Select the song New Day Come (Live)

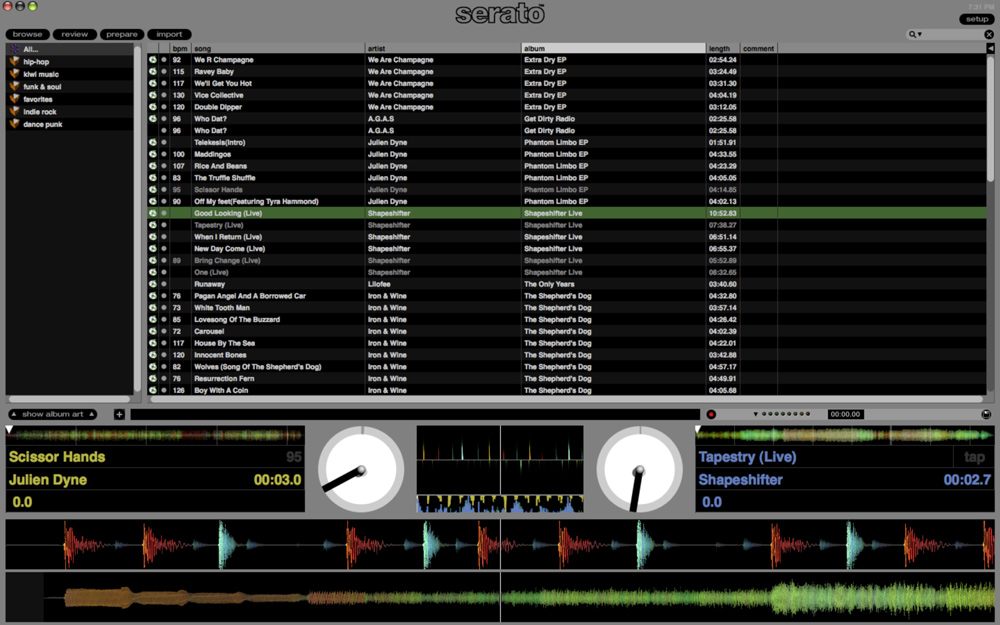[x=230, y=249]
